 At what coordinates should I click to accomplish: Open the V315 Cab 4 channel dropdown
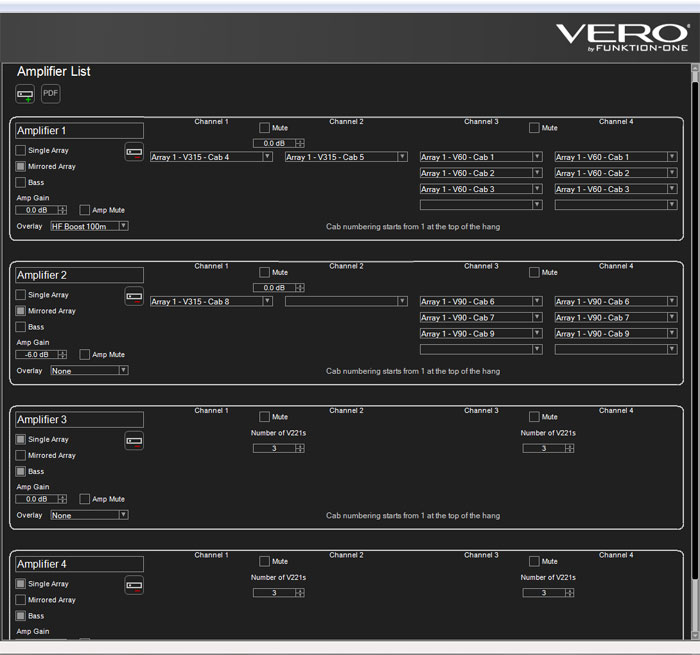coord(211,157)
